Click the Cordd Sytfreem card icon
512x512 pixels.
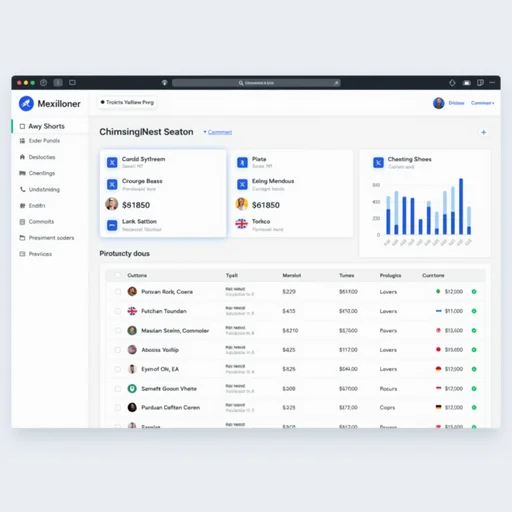[x=112, y=162]
